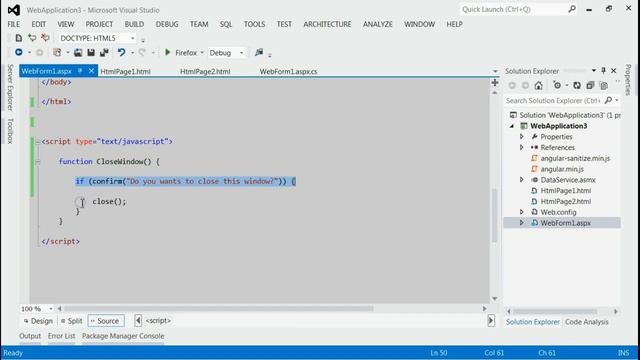Switch to the HtmlPage2.html editor tab

click(x=205, y=71)
